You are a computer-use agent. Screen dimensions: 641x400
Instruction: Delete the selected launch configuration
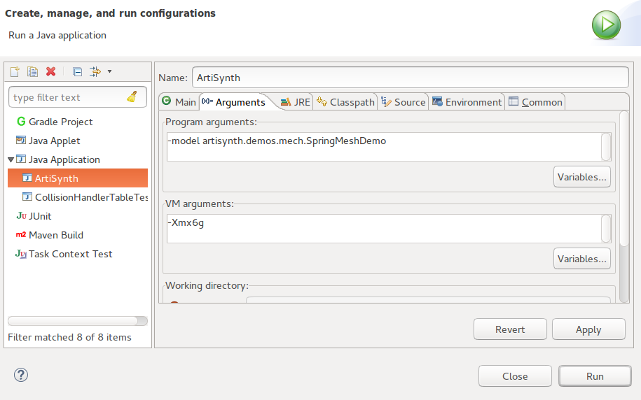coord(50,72)
